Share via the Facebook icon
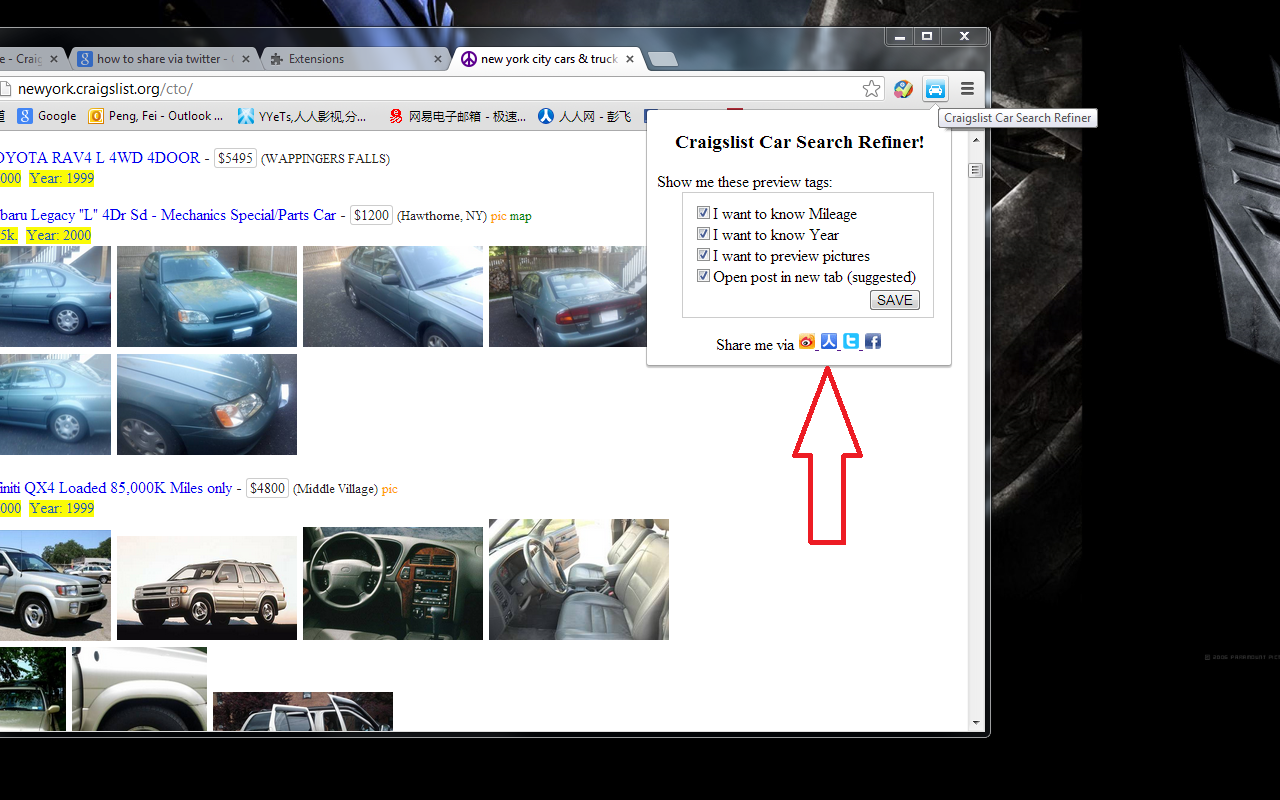1280x800 pixels. (x=873, y=342)
